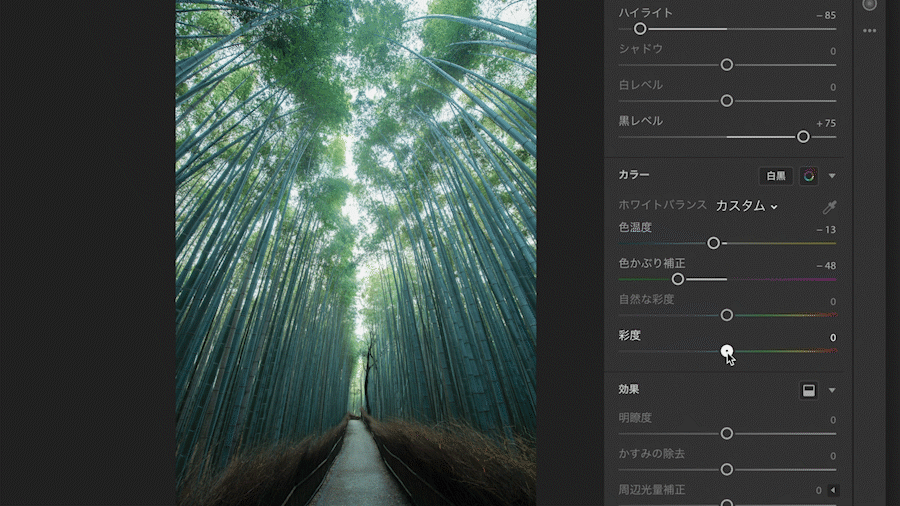Click the 彩度 slider handle
The height and width of the screenshot is (506, 900).
727,351
